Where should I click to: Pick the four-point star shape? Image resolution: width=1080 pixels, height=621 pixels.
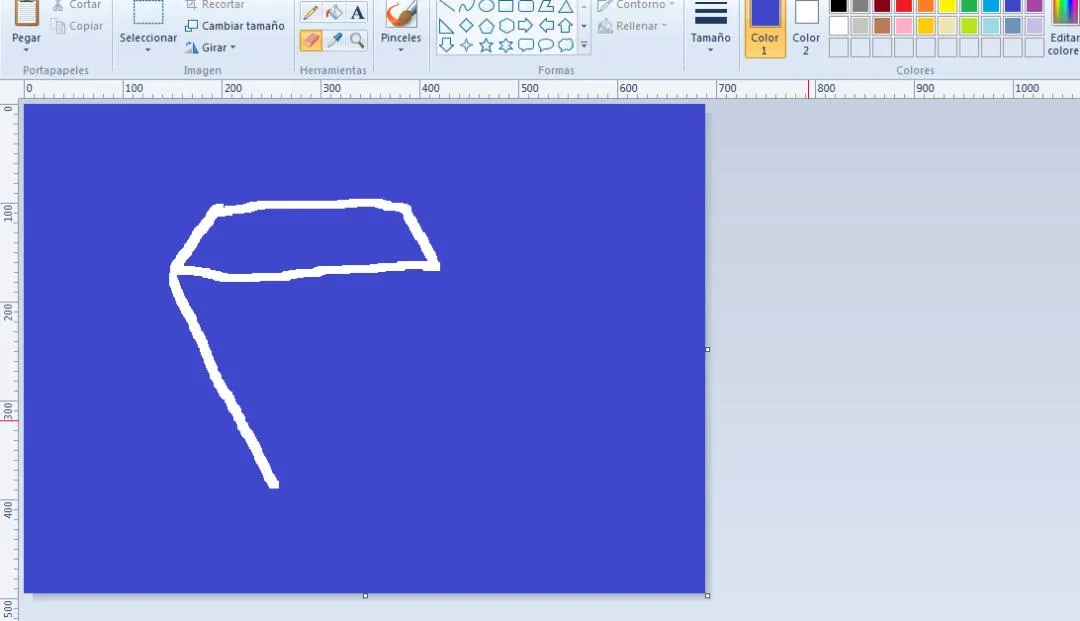466,45
